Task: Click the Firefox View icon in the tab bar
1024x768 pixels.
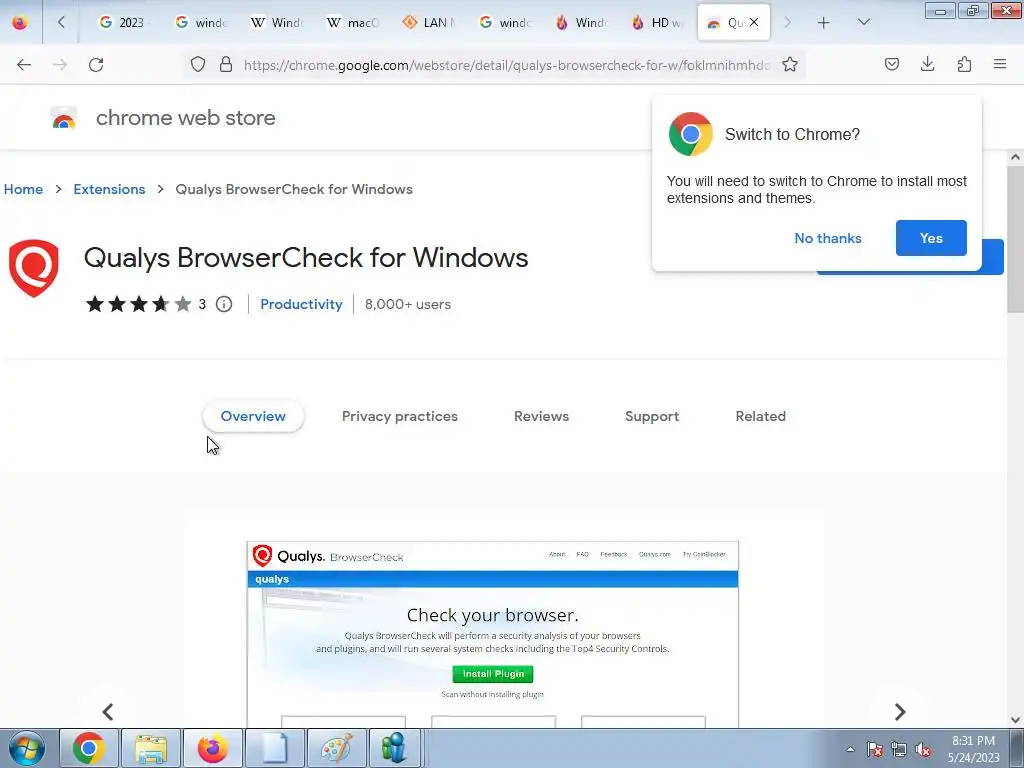Action: tap(20, 22)
